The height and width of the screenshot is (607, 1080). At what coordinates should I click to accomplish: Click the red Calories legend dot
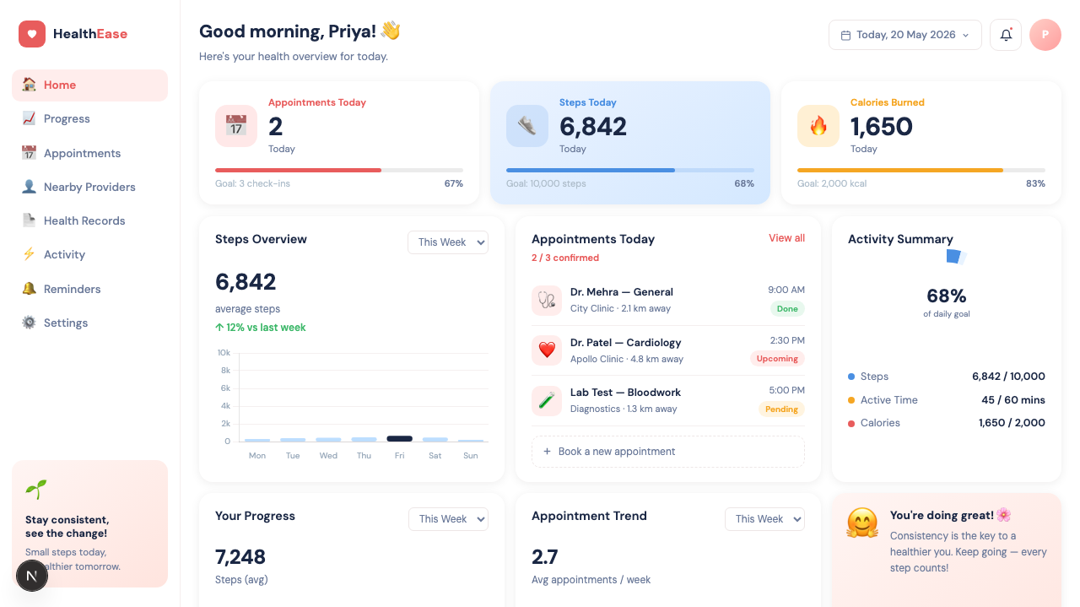851,423
